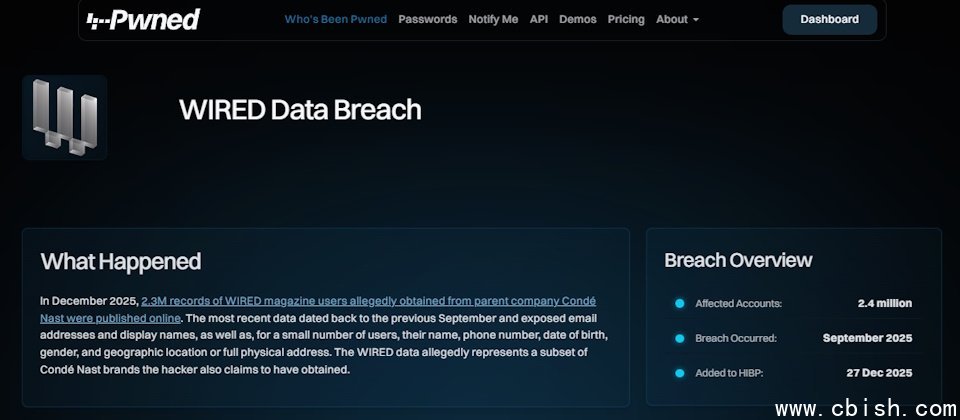Image resolution: width=960 pixels, height=420 pixels.
Task: Click the Breach Overview panel heading
Action: [x=738, y=260]
